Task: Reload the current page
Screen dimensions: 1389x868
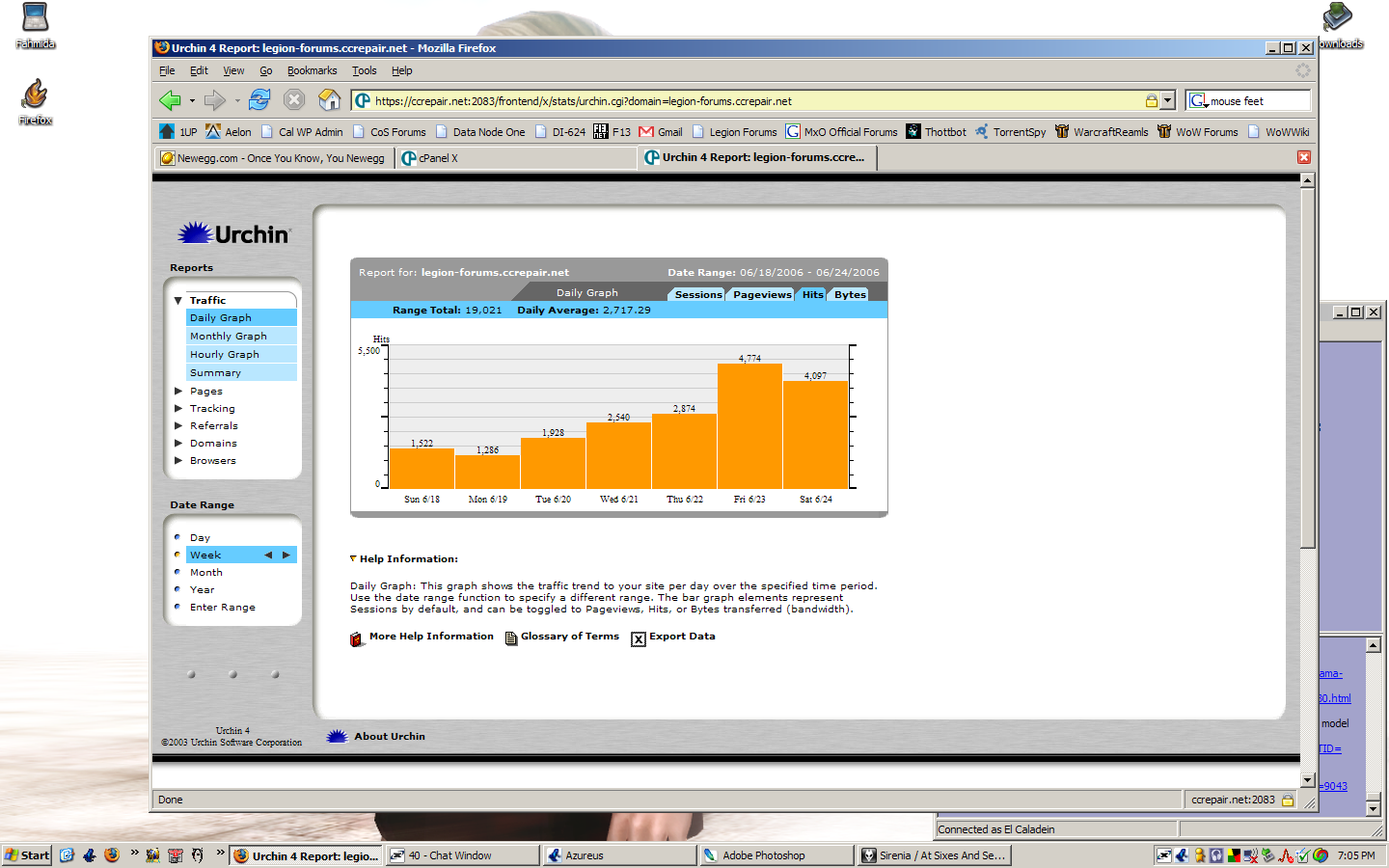Action: tap(259, 99)
